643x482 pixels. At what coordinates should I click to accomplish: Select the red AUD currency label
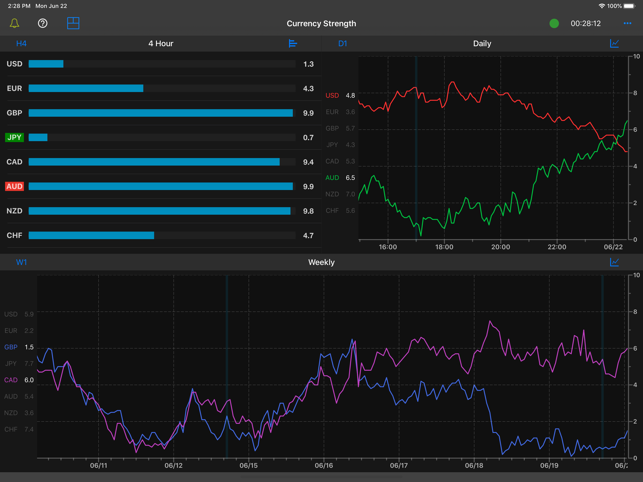[x=14, y=186]
